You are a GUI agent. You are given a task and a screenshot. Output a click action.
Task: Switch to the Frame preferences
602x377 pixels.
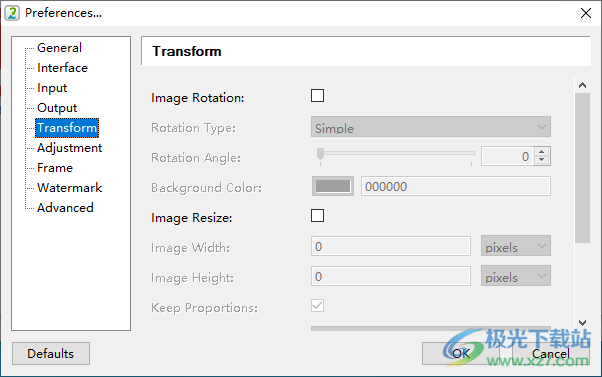[55, 168]
